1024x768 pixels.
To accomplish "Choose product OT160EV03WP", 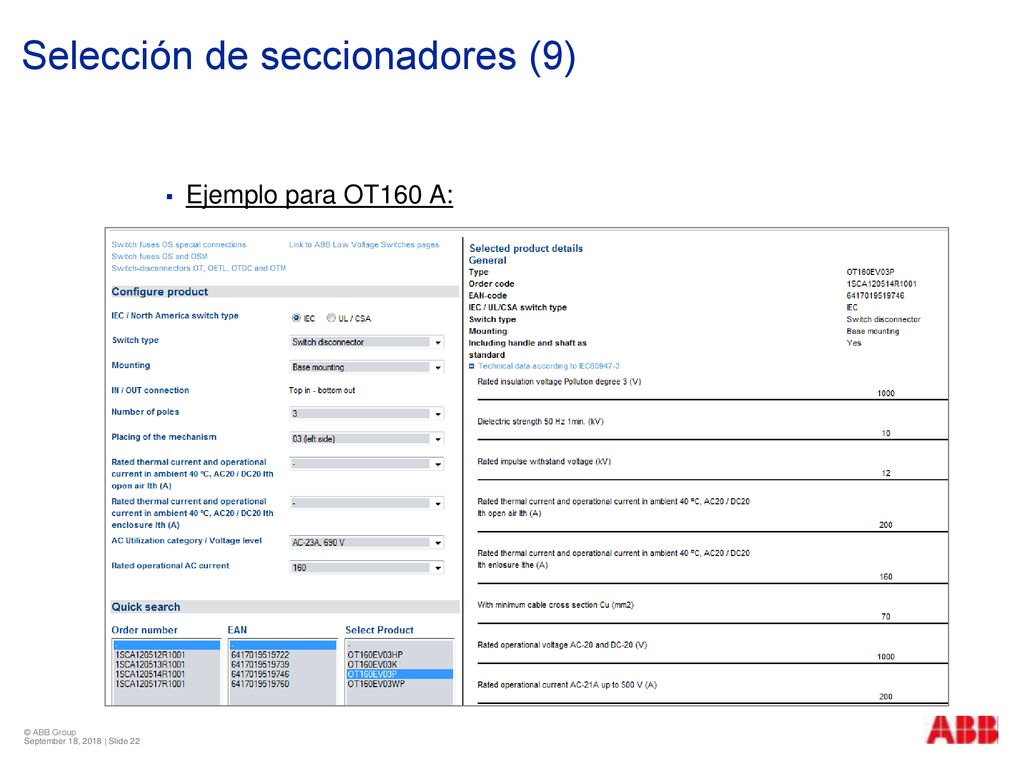I will (x=376, y=684).
